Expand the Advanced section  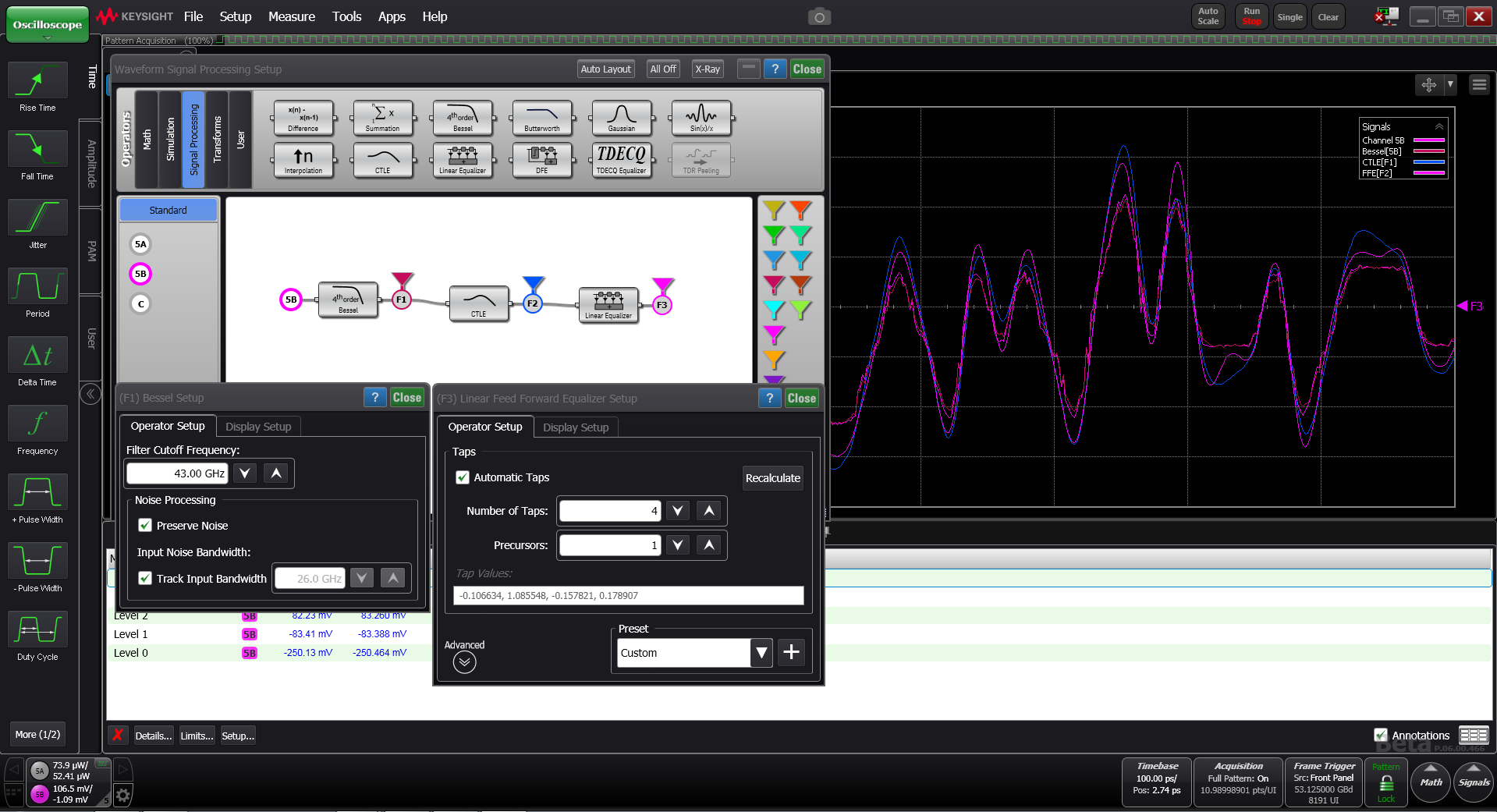[465, 661]
